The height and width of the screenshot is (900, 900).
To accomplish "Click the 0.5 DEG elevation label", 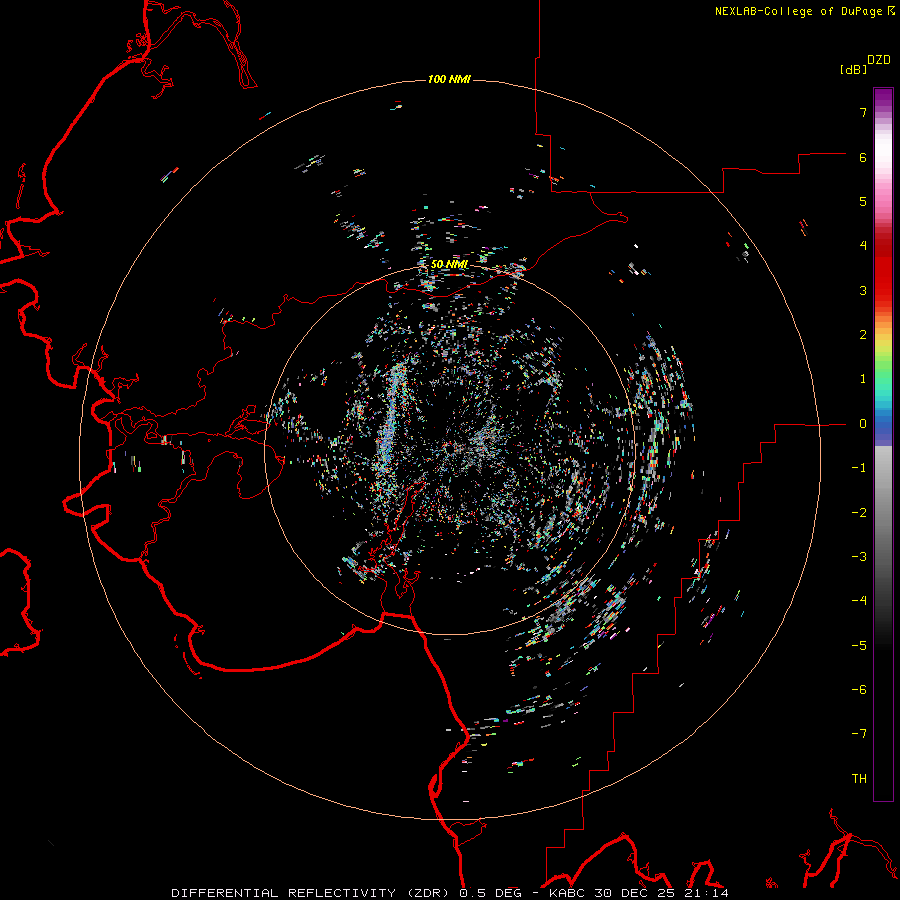I will click(490, 893).
